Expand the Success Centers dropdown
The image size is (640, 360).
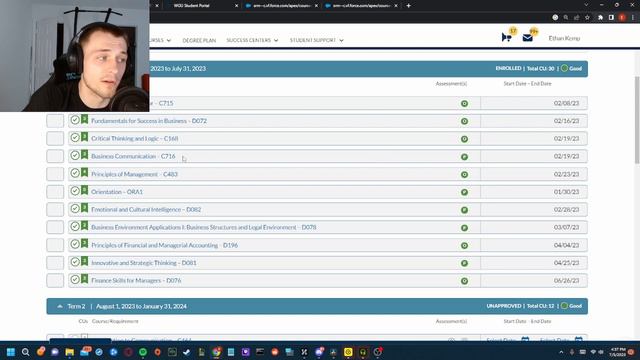coord(276,40)
